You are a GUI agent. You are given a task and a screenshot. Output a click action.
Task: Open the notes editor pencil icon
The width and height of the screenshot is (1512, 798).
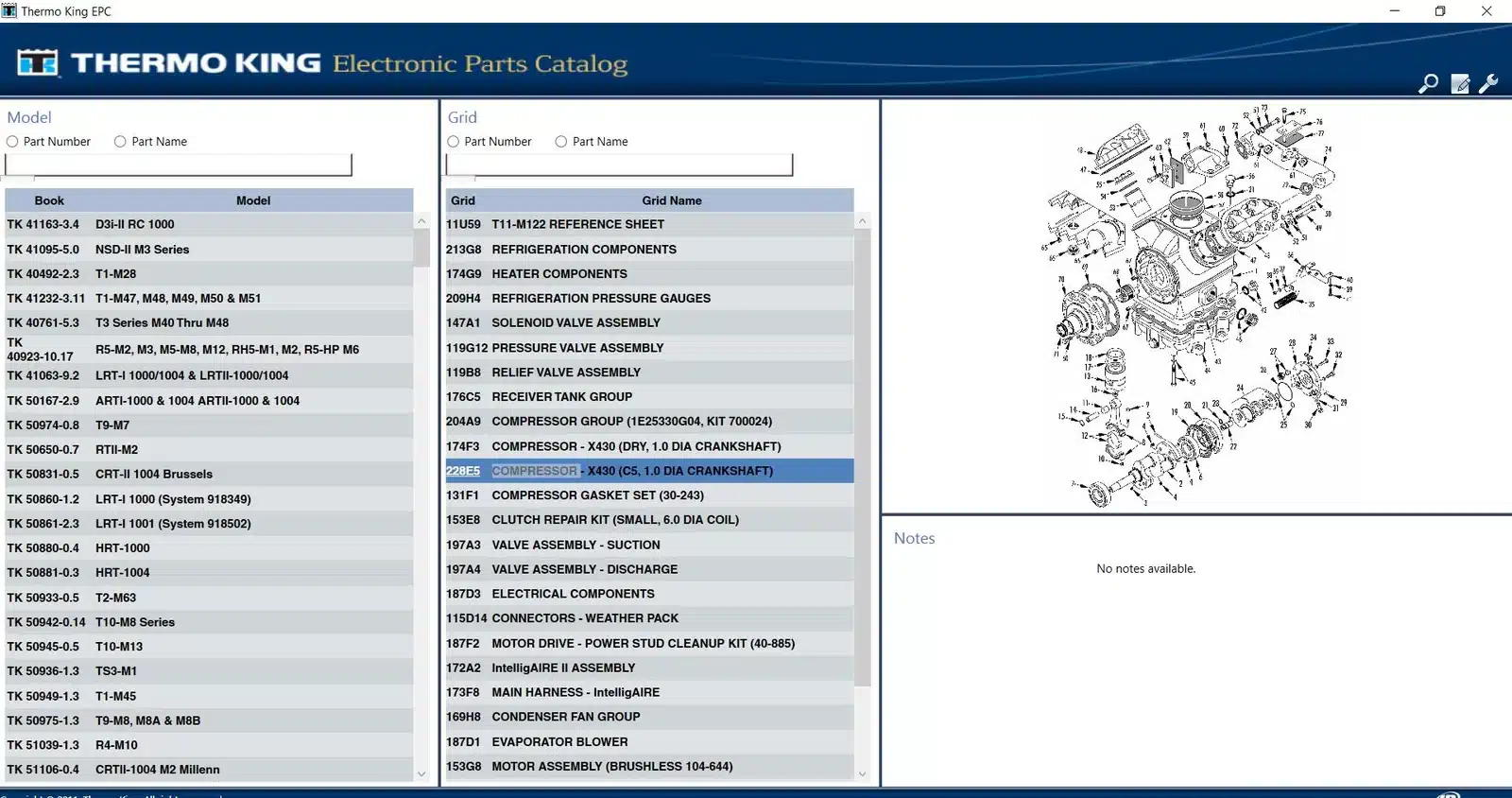[x=1460, y=84]
